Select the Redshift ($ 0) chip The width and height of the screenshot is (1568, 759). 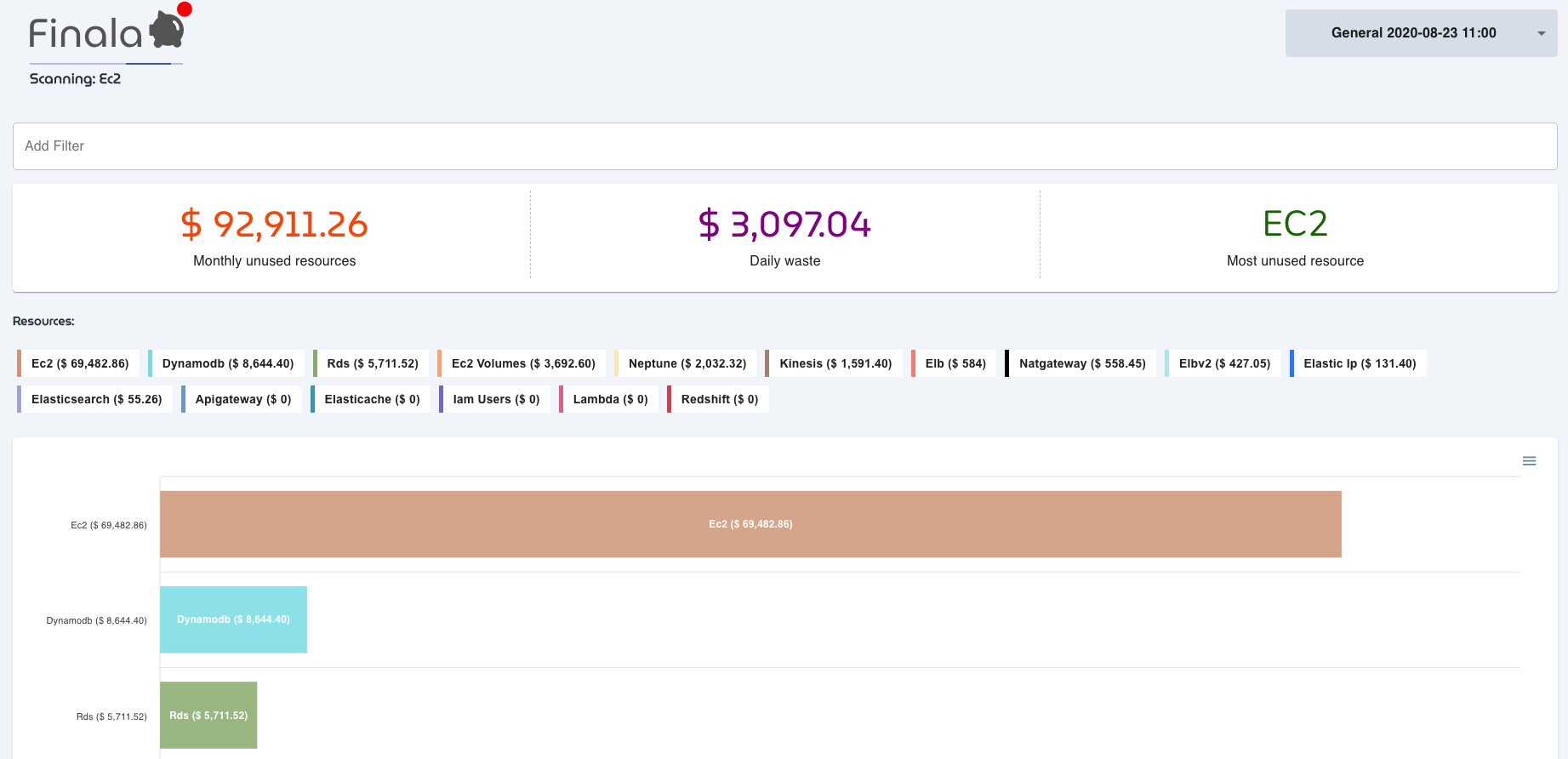[719, 399]
